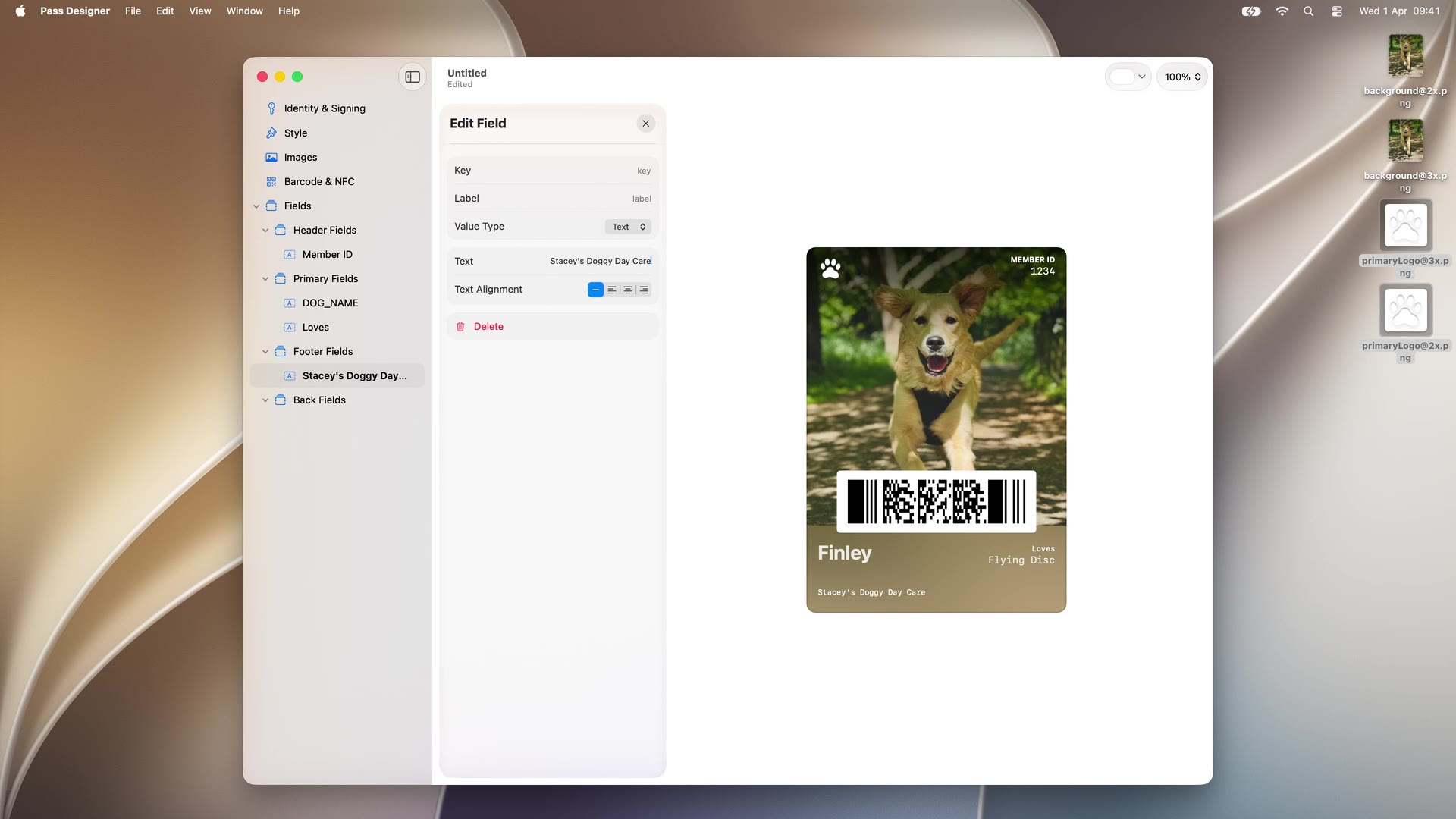Select left text alignment

pyautogui.click(x=612, y=290)
